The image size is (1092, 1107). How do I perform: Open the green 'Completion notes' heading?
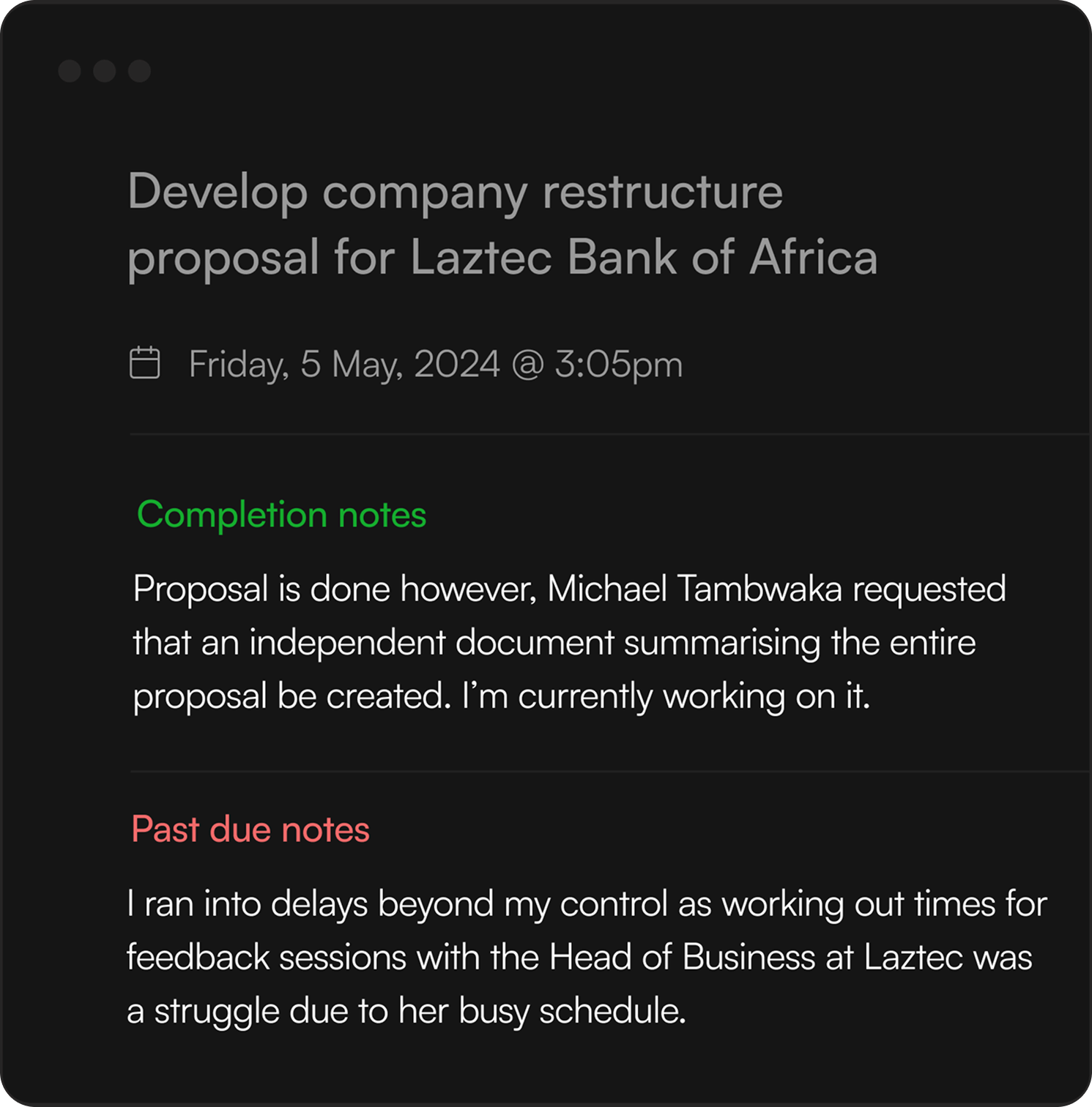(281, 515)
